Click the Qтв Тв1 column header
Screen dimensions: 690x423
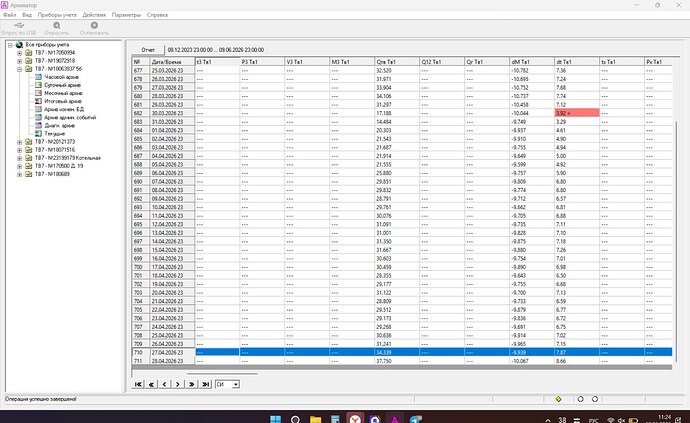pyautogui.click(x=396, y=62)
